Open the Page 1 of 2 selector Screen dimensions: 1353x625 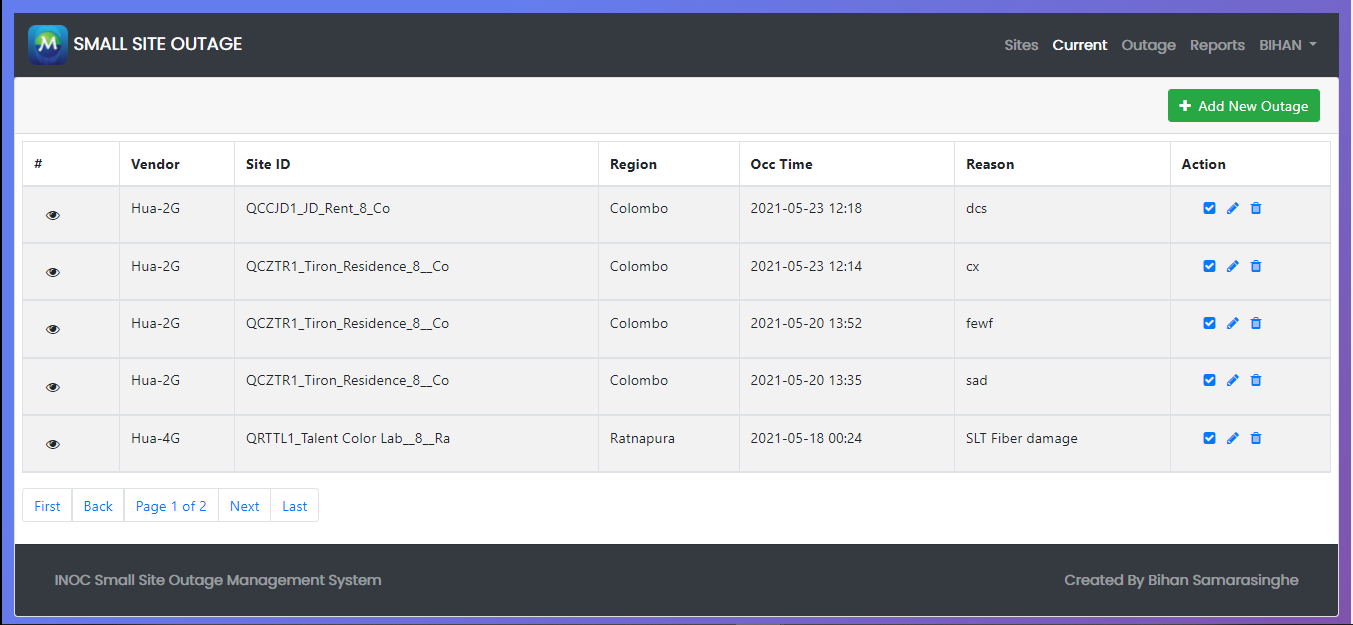[170, 505]
